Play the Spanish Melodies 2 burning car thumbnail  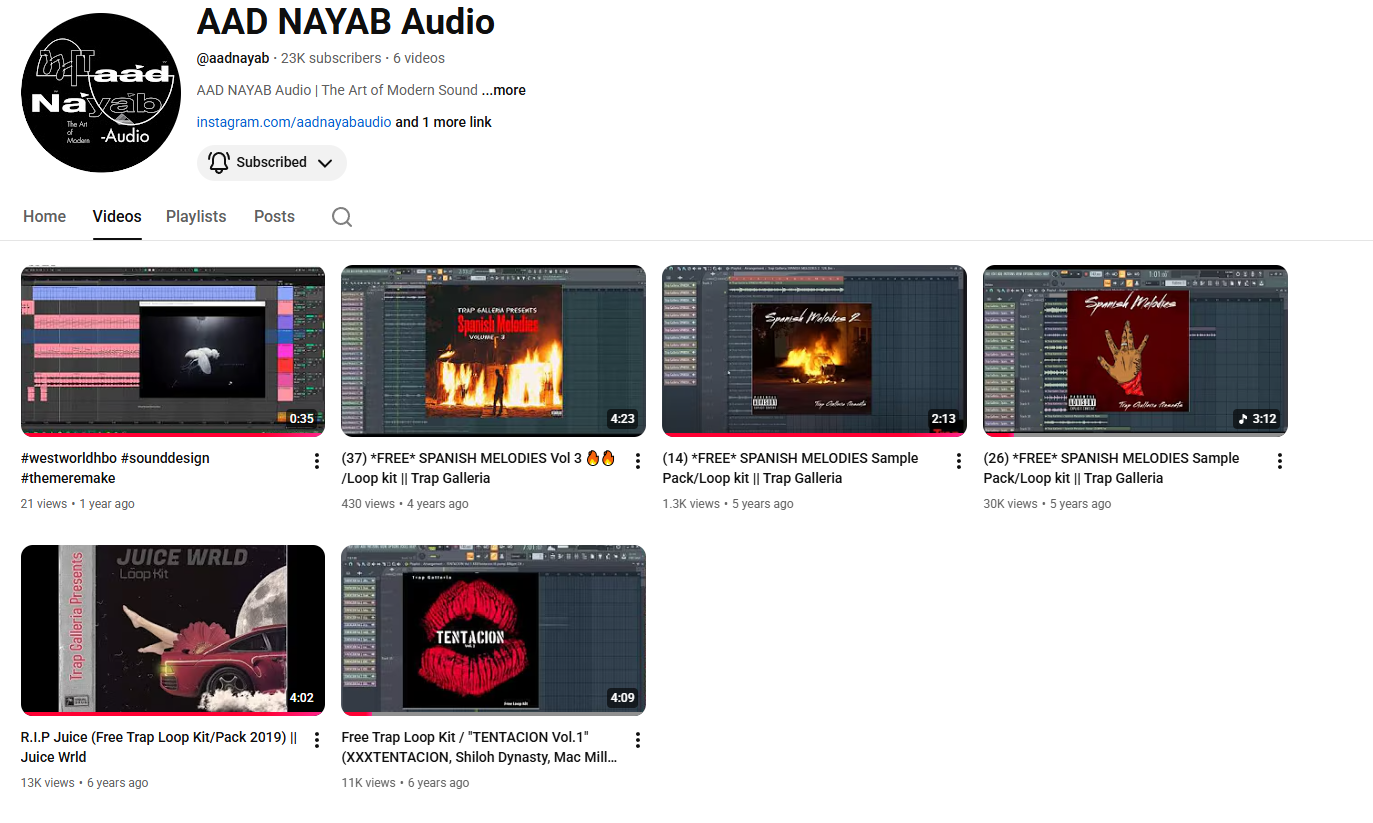click(814, 351)
